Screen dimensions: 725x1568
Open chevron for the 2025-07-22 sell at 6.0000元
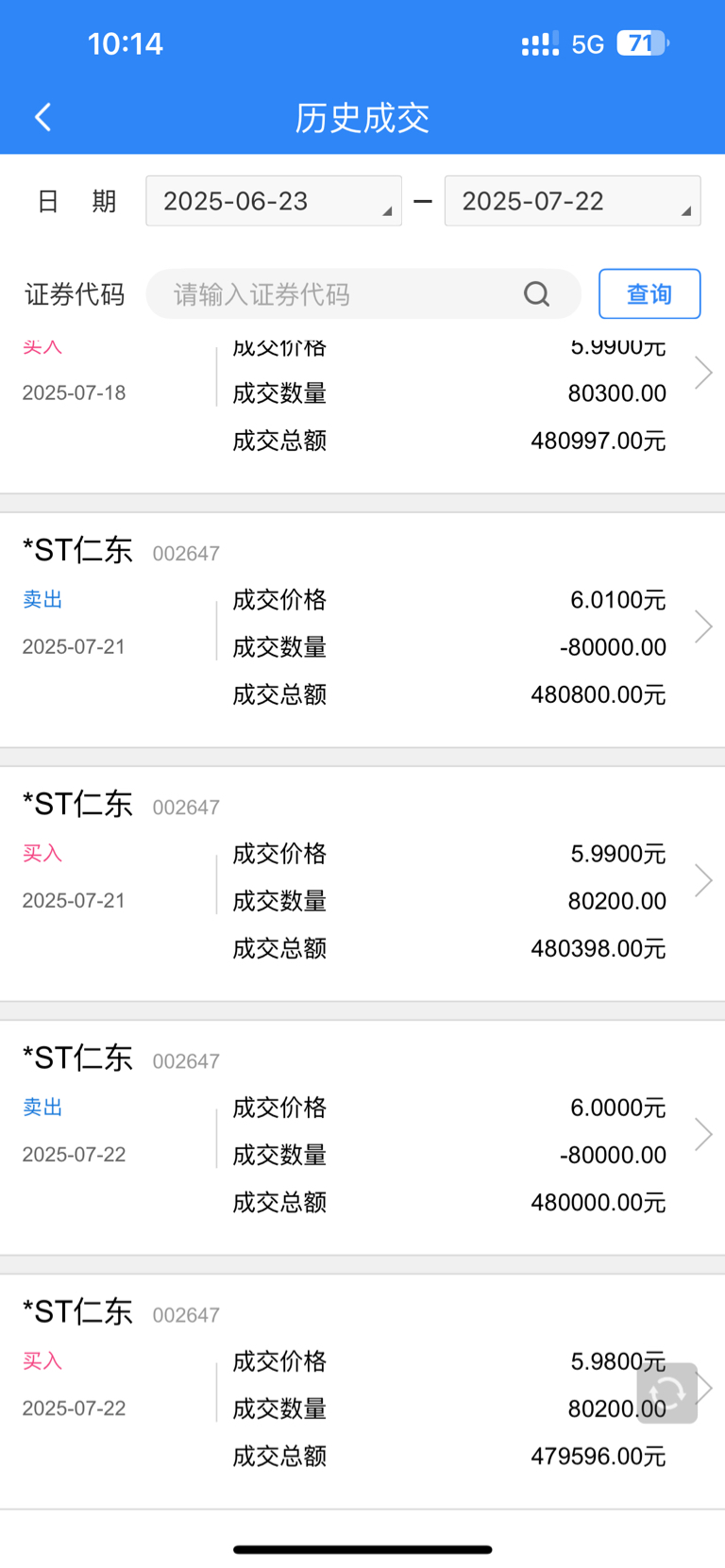click(703, 1134)
